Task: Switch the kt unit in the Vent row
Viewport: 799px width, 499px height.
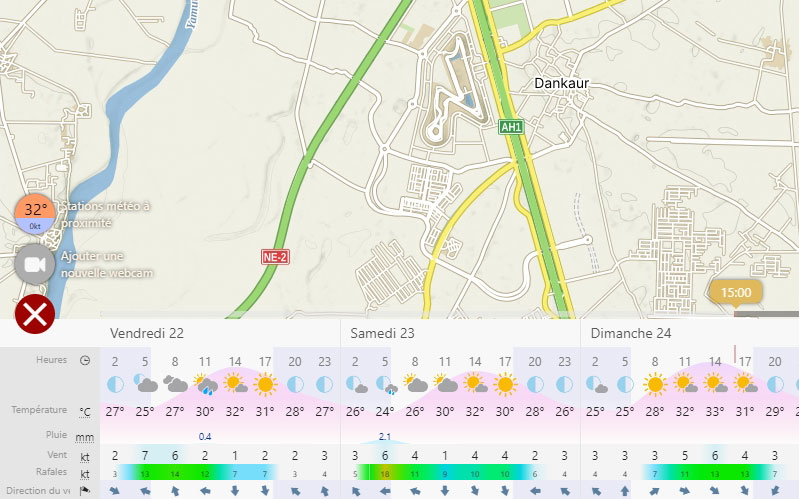Action: coord(85,456)
